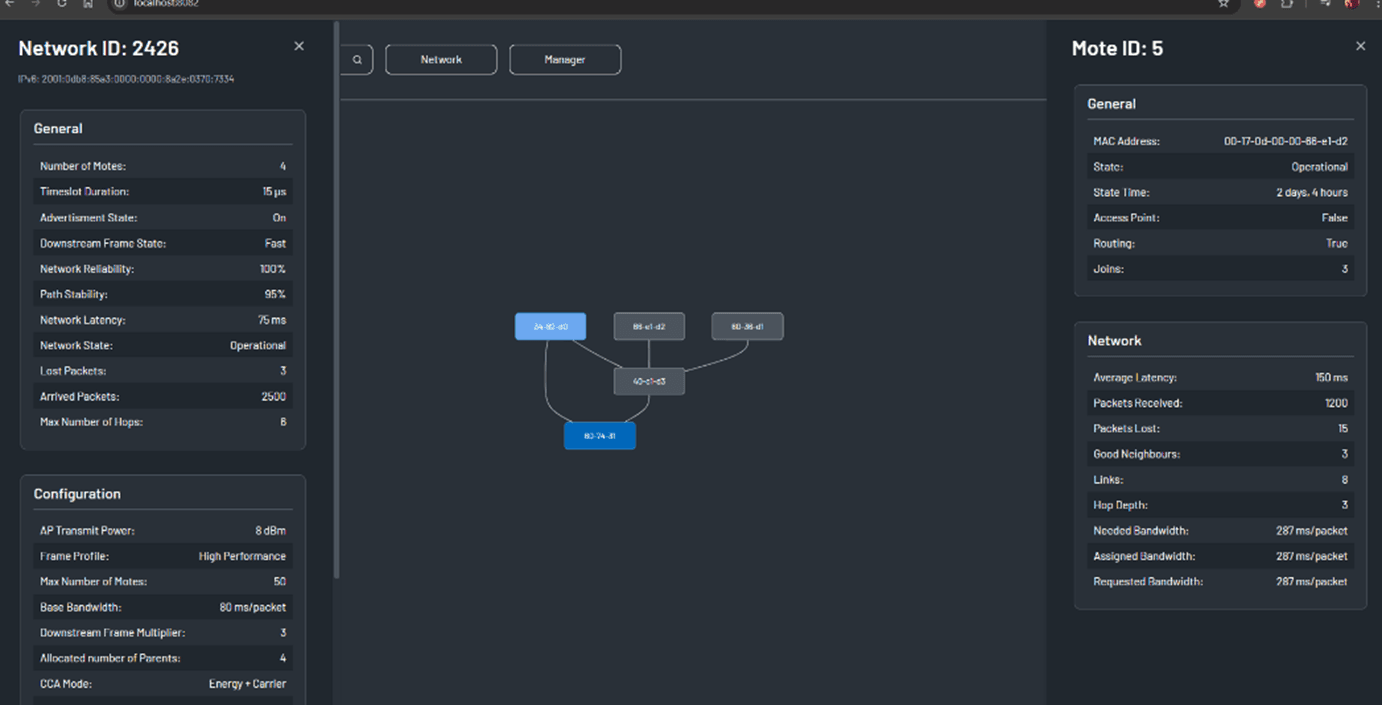
Task: Click the left panel vertical scrollbar
Action: point(336,300)
